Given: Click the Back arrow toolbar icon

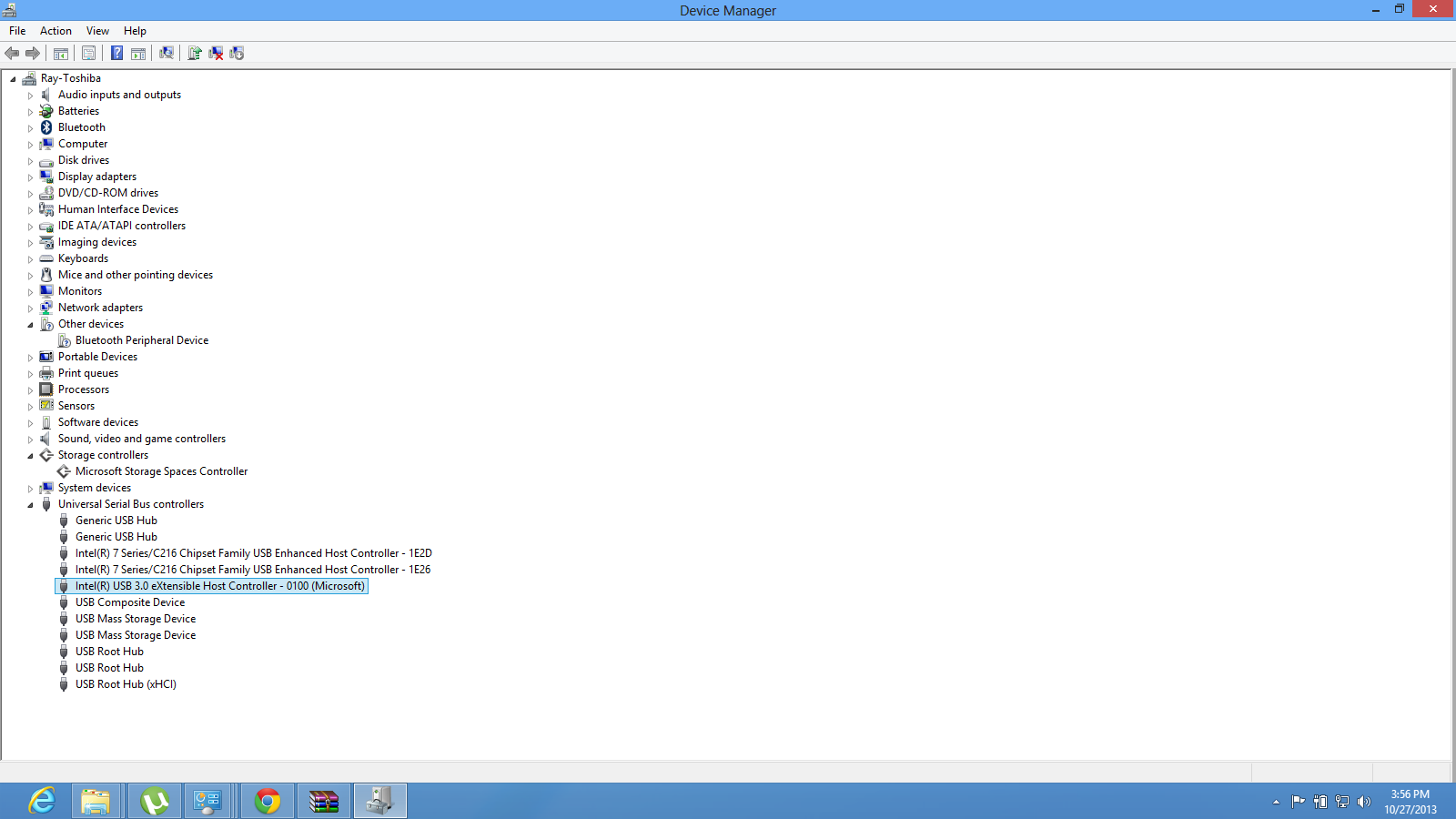Looking at the screenshot, I should 12,53.
